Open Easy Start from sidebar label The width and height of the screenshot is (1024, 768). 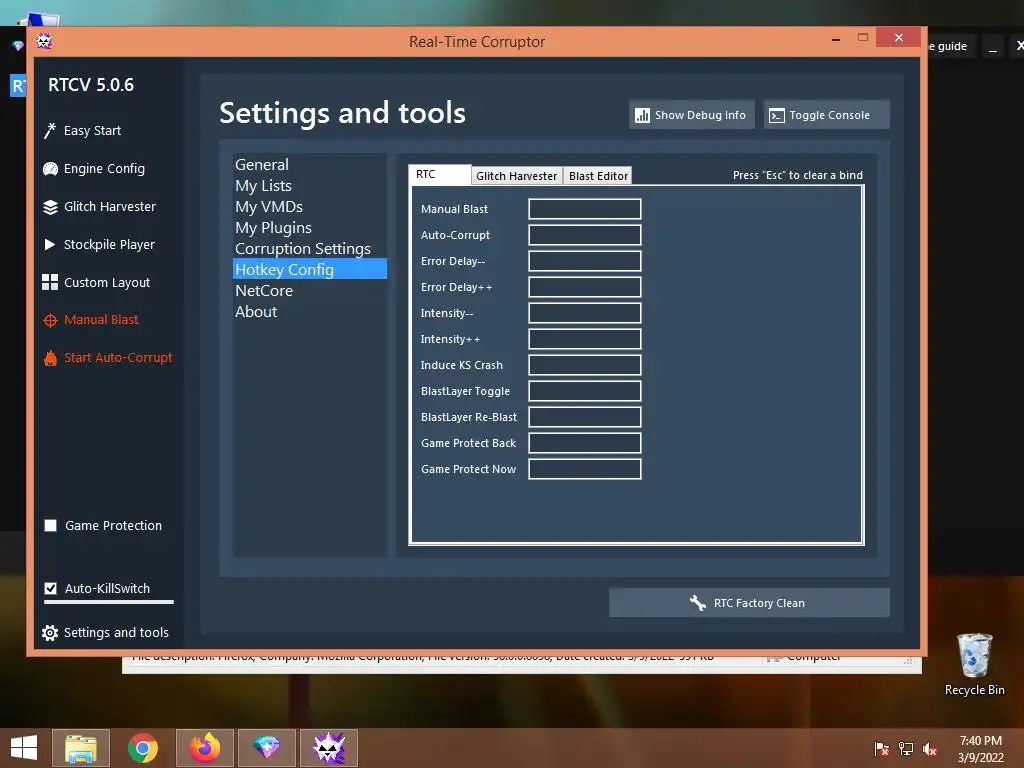click(x=93, y=131)
